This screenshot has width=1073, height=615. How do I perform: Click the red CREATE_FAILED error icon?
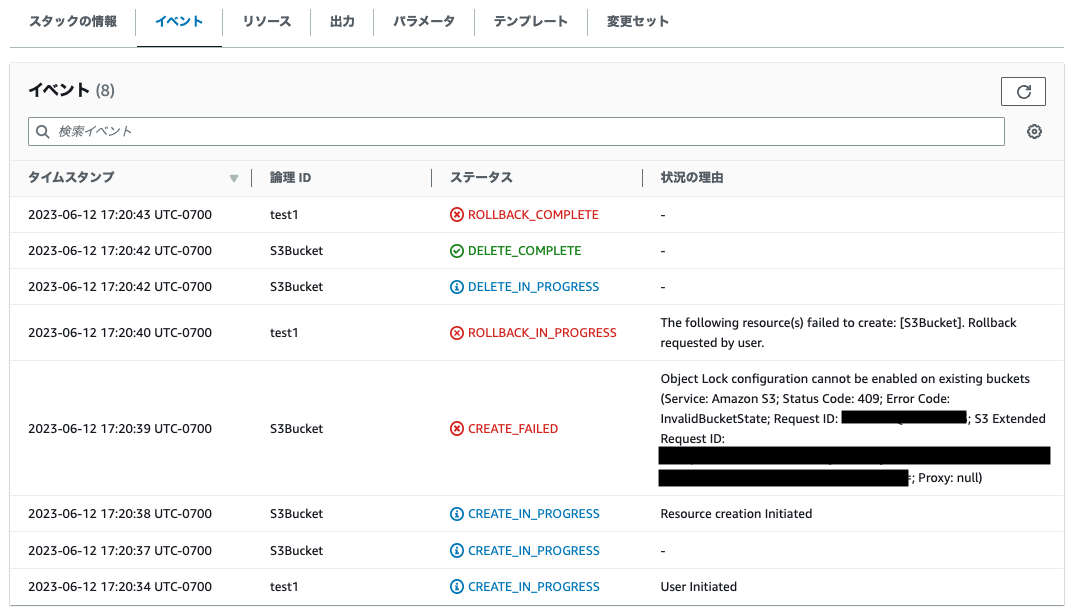point(456,428)
